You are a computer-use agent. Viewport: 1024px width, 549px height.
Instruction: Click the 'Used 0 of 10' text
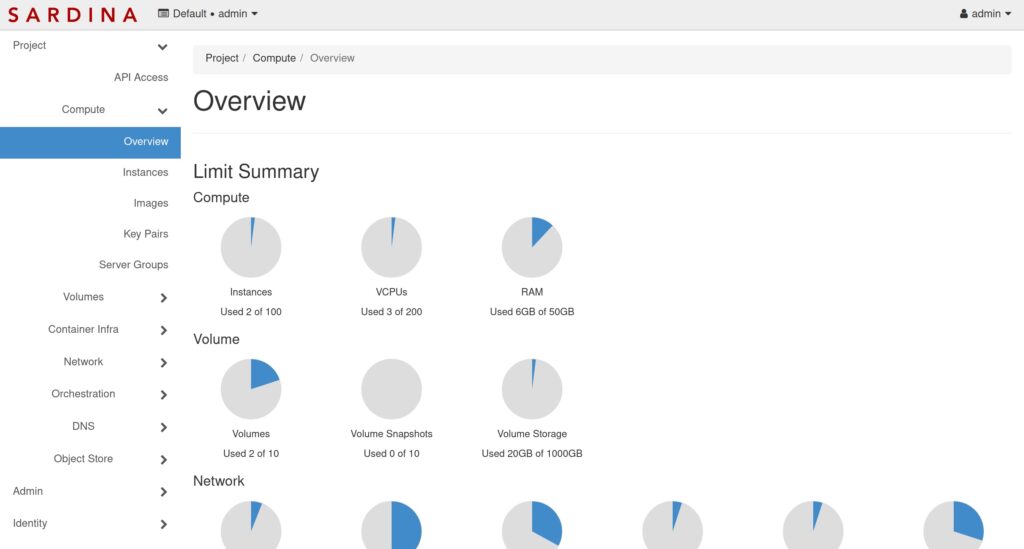point(391,454)
